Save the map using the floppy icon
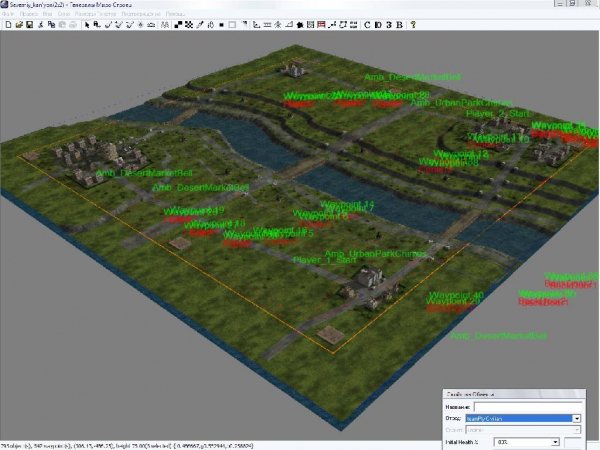The image size is (600, 450). [27, 24]
